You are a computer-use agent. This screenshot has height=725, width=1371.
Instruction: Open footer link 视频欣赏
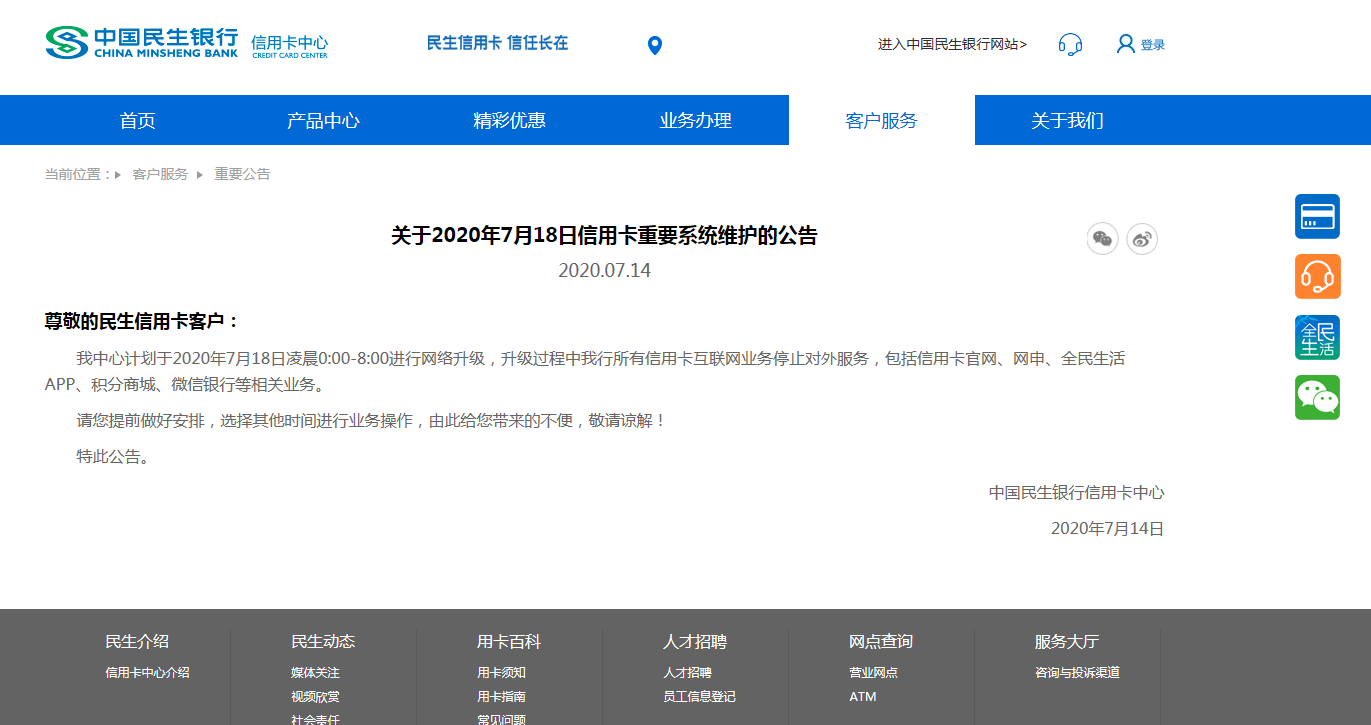[315, 697]
